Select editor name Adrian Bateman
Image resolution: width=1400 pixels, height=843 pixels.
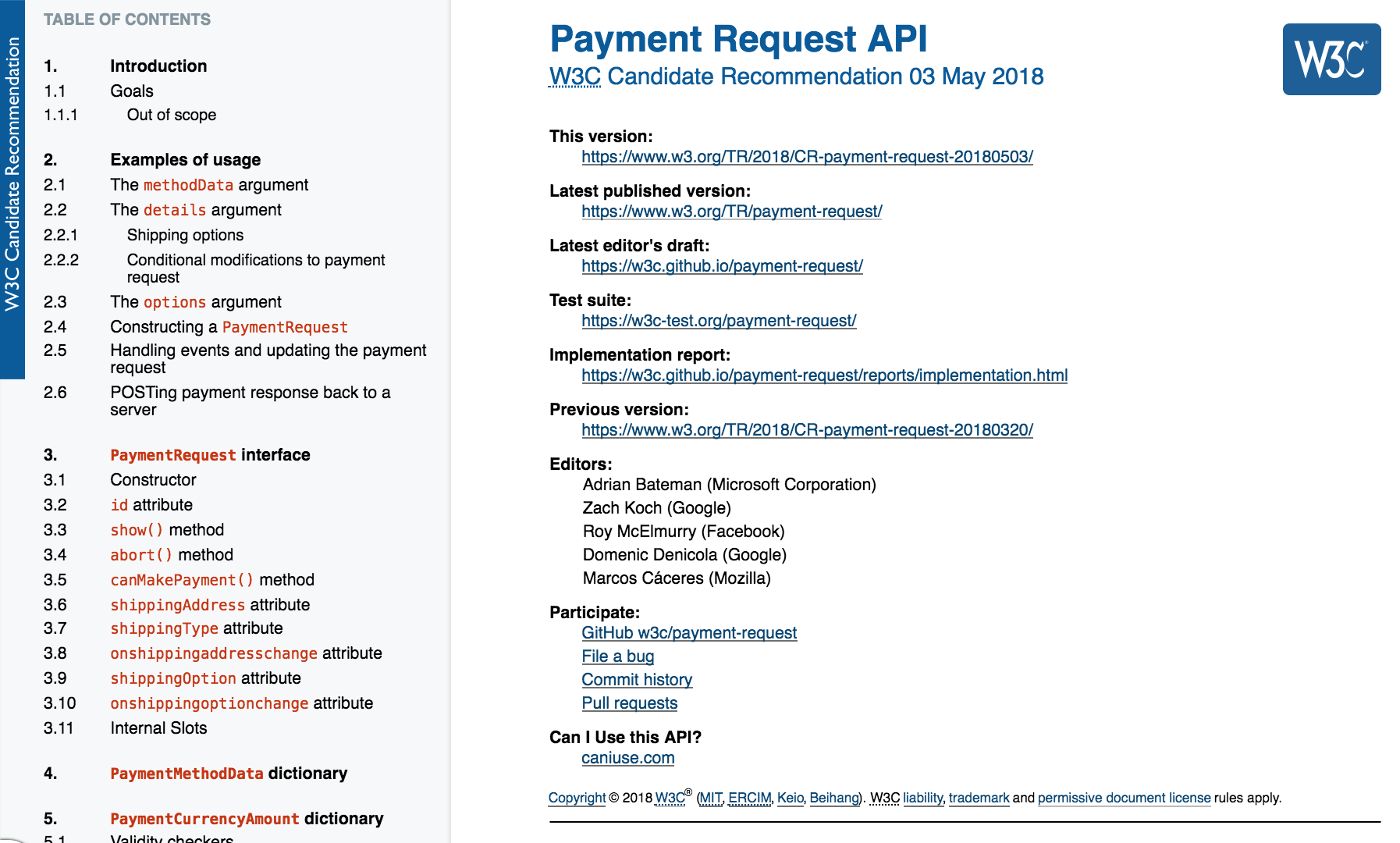click(x=642, y=485)
